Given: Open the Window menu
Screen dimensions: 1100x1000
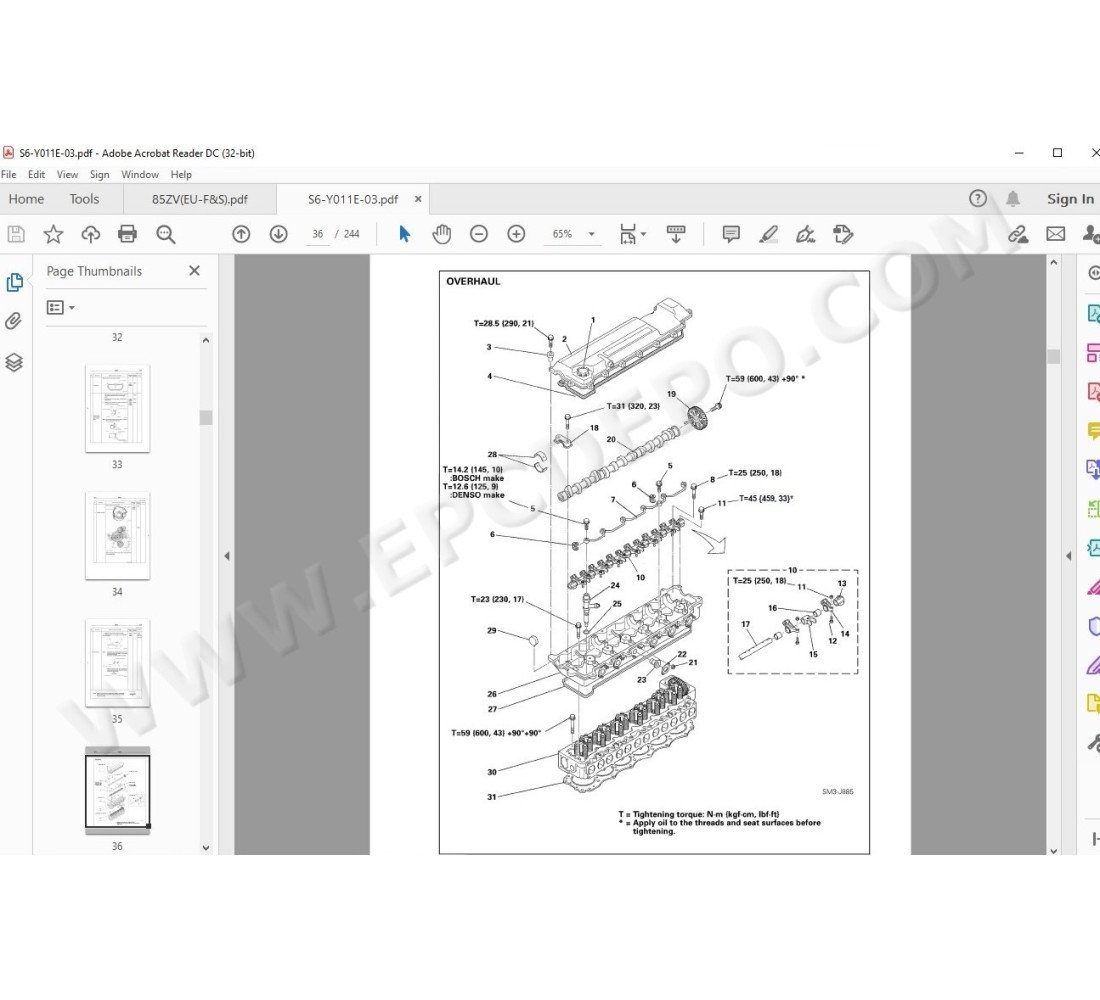Looking at the screenshot, I should pyautogui.click(x=140, y=174).
